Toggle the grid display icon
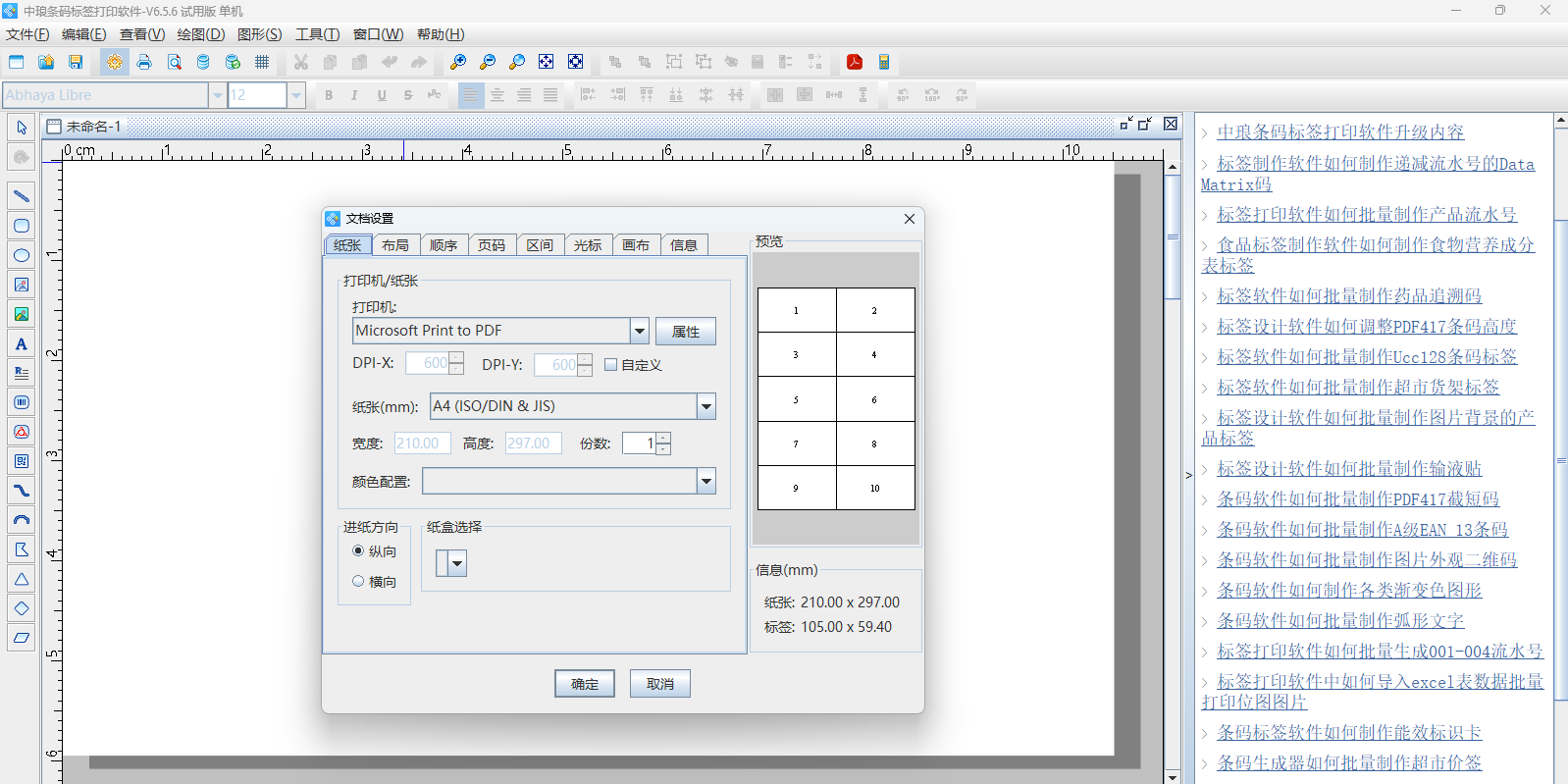The image size is (1568, 784). [262, 62]
